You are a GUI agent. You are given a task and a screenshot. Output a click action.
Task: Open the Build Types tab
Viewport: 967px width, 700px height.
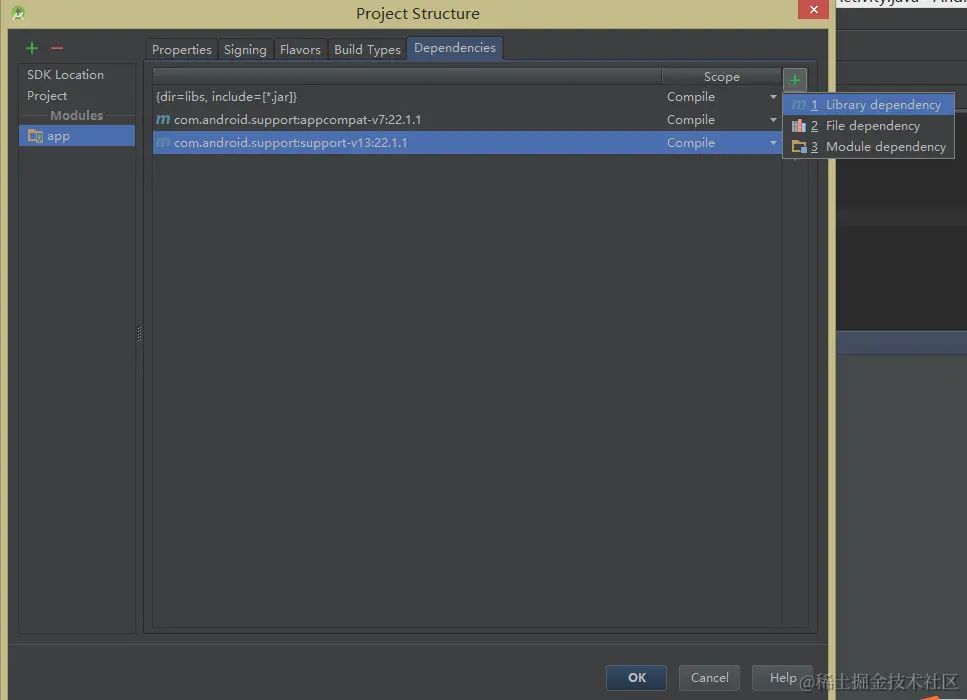pos(367,49)
